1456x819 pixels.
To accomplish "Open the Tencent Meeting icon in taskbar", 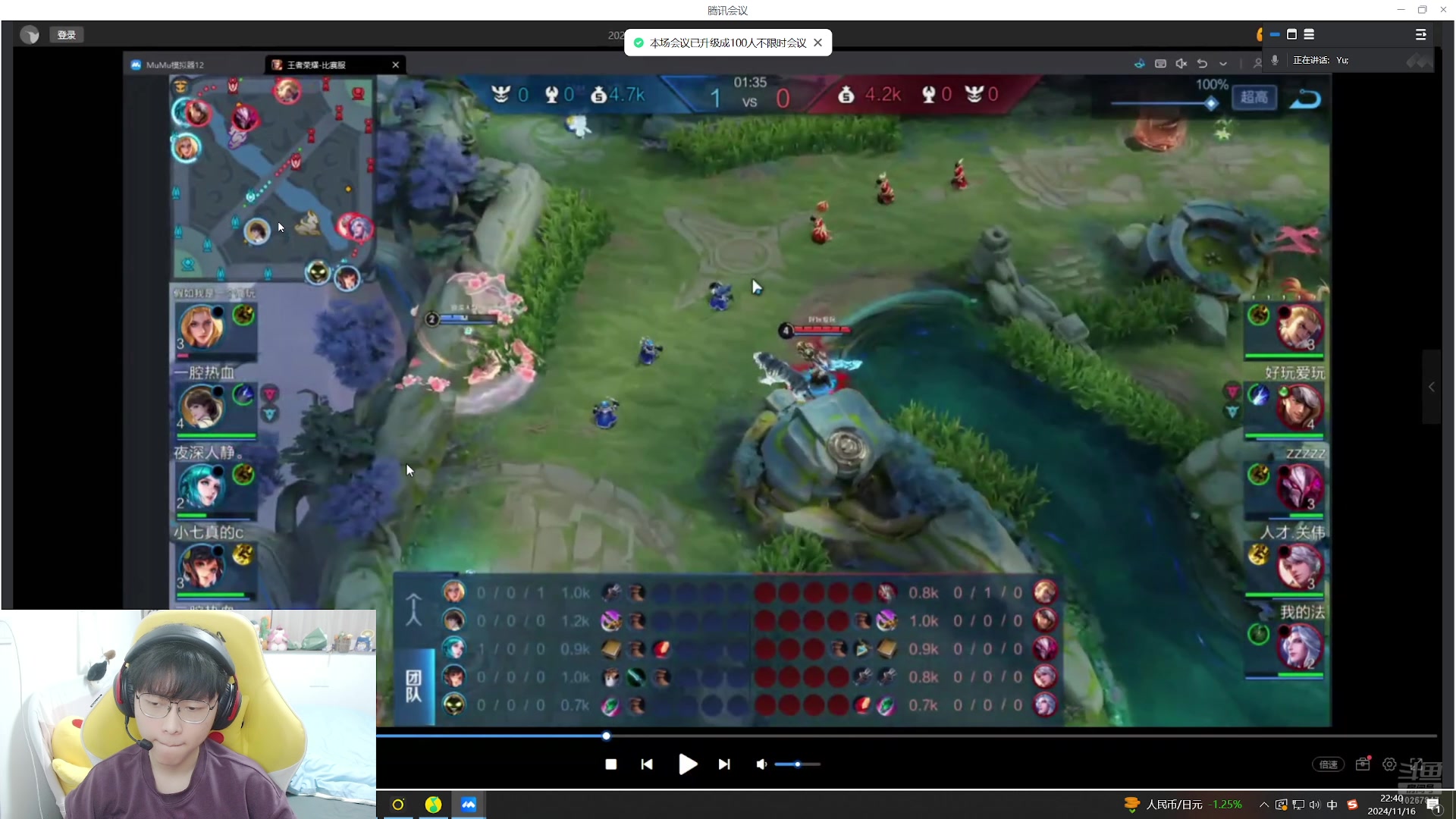I will coord(469,805).
